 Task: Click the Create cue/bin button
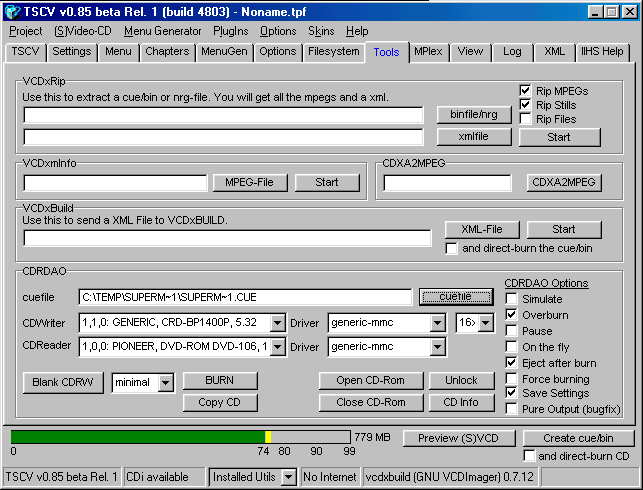tap(578, 438)
